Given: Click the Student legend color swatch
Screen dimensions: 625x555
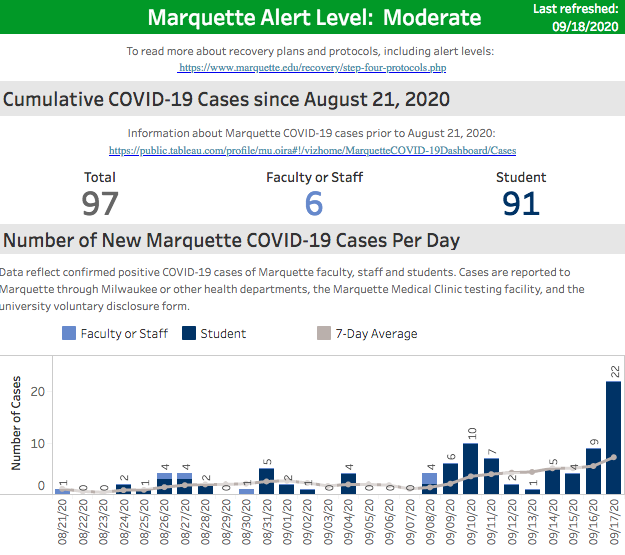Looking at the screenshot, I should point(189,333).
